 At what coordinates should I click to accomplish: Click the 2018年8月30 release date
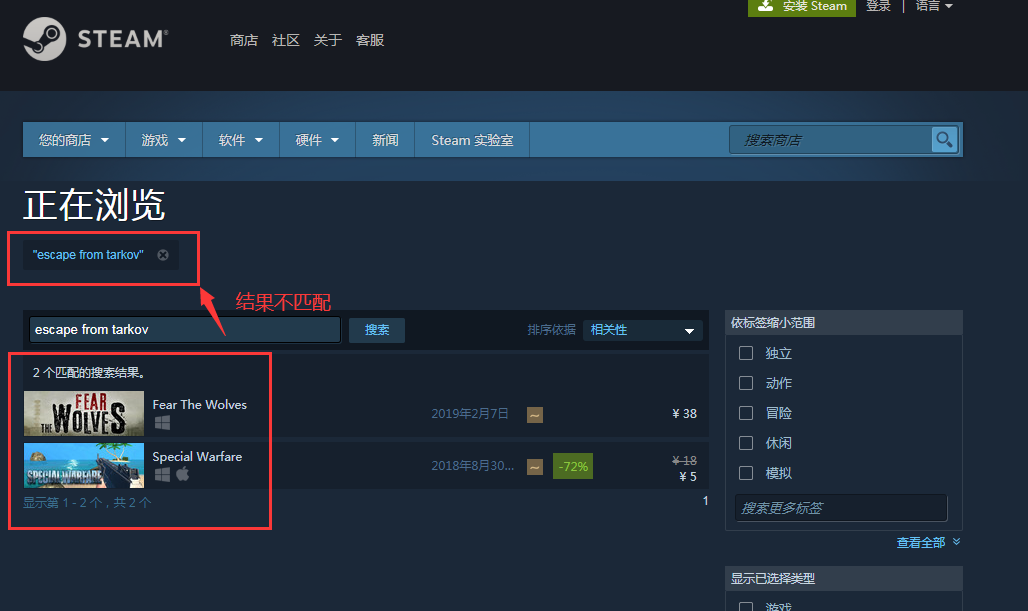click(472, 466)
